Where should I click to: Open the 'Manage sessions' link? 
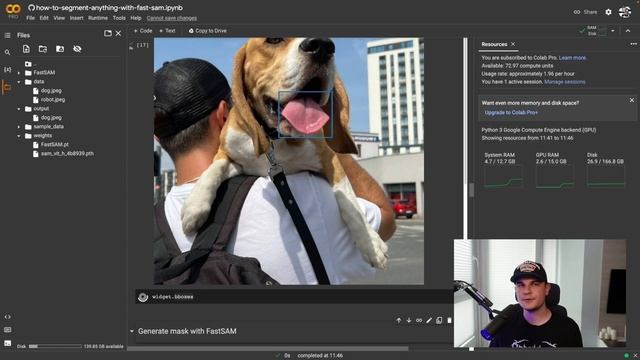565,82
